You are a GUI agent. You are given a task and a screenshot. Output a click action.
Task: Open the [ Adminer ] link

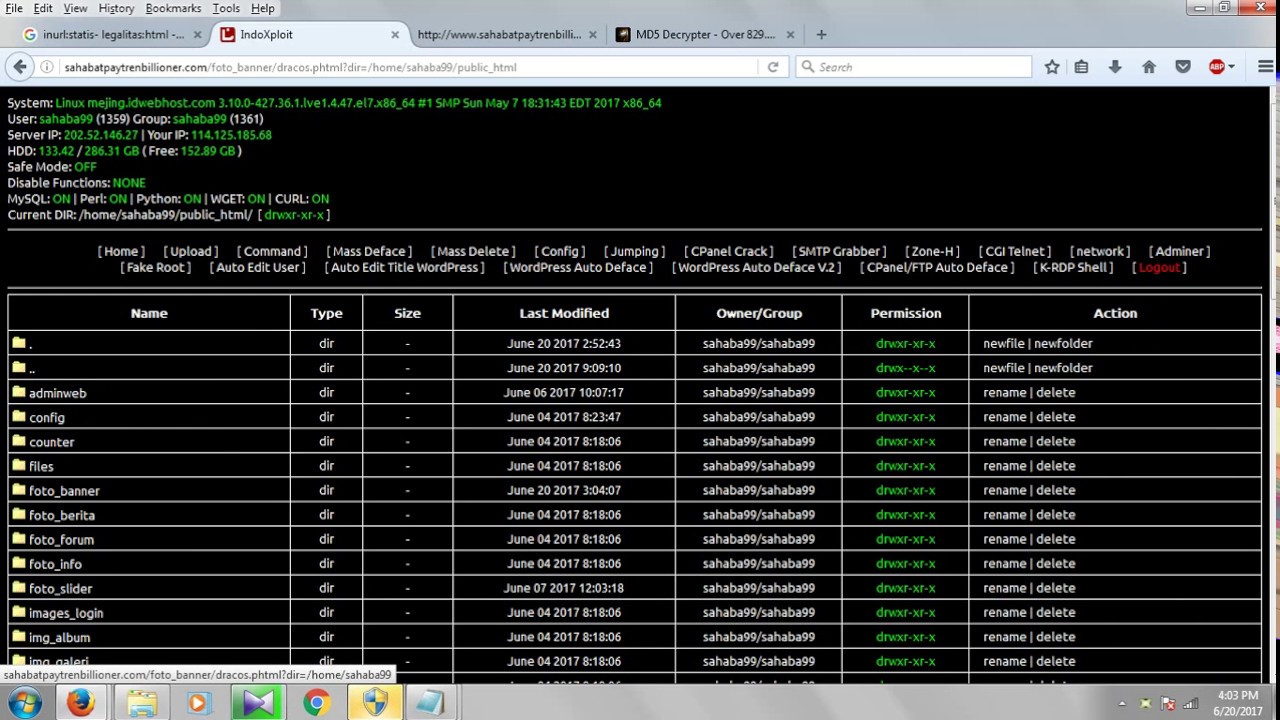point(1180,251)
